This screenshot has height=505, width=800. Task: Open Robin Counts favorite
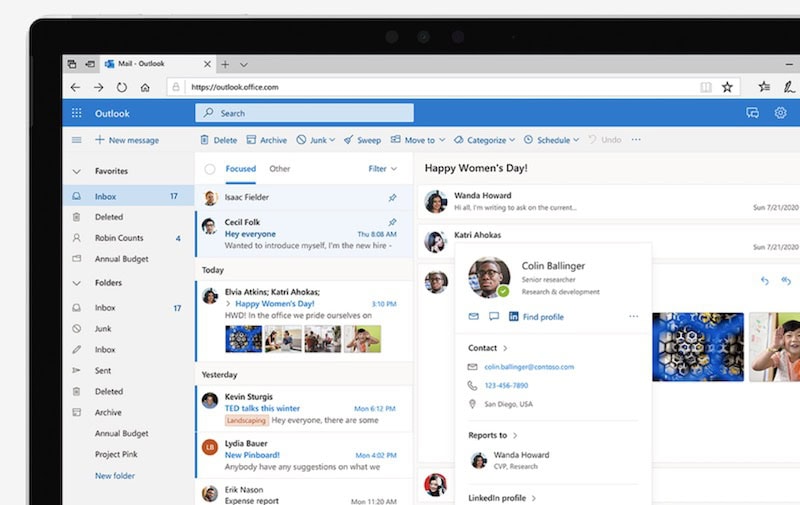coord(128,238)
